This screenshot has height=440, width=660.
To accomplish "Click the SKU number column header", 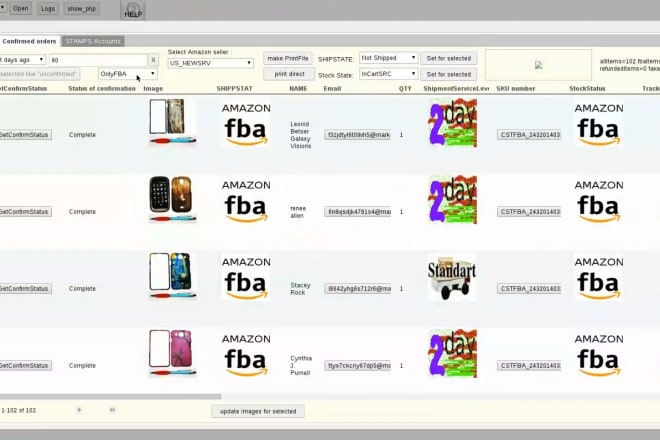I will coord(516,88).
